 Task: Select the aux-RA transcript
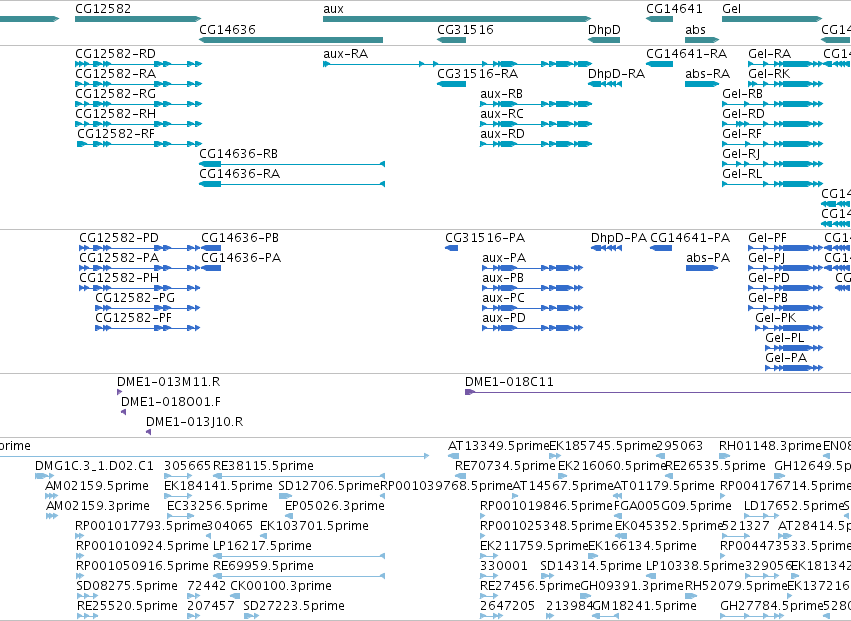pos(457,64)
